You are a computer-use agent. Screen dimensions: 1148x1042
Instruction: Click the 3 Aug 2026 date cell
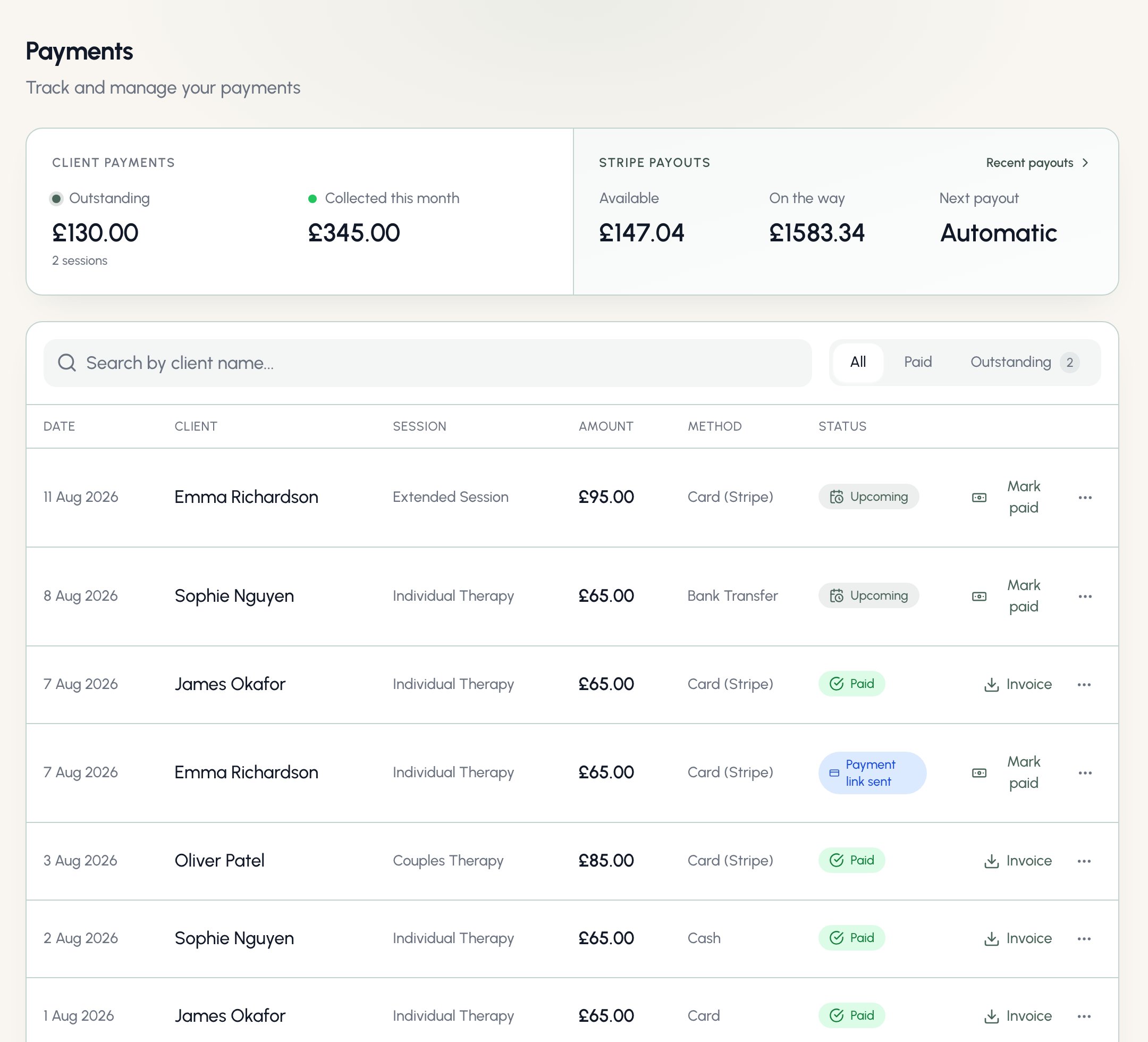point(80,860)
